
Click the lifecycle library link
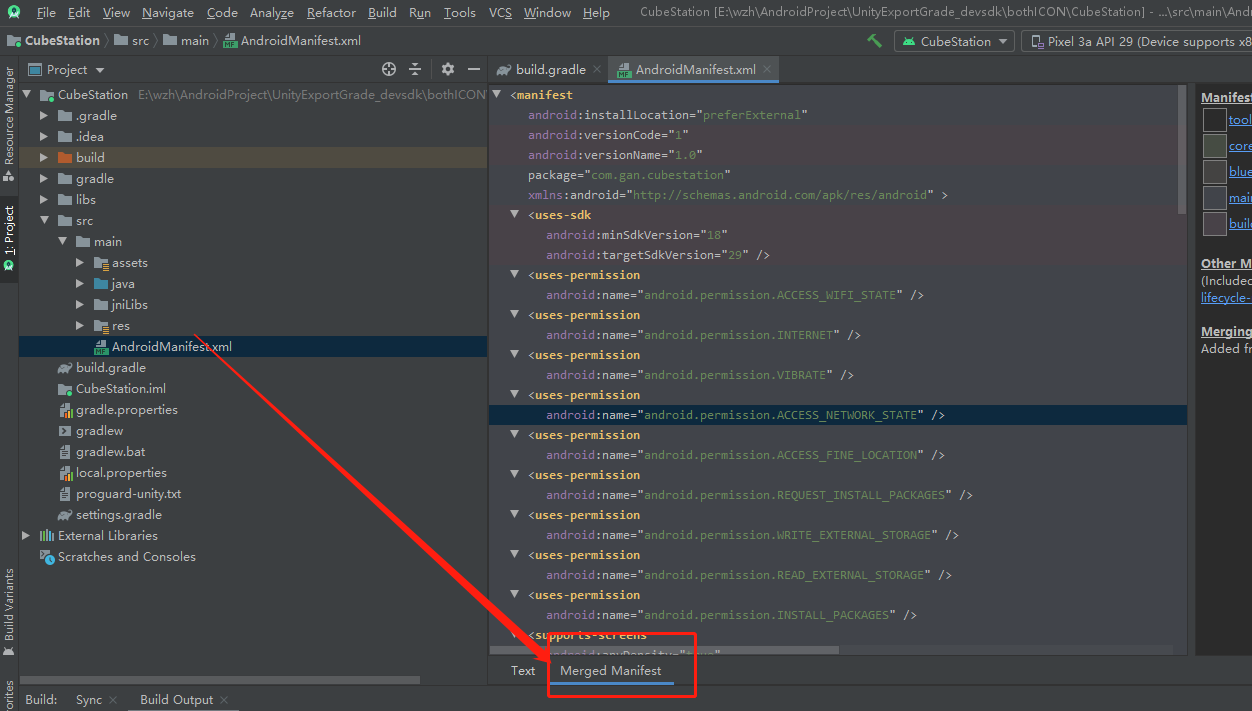click(1226, 298)
